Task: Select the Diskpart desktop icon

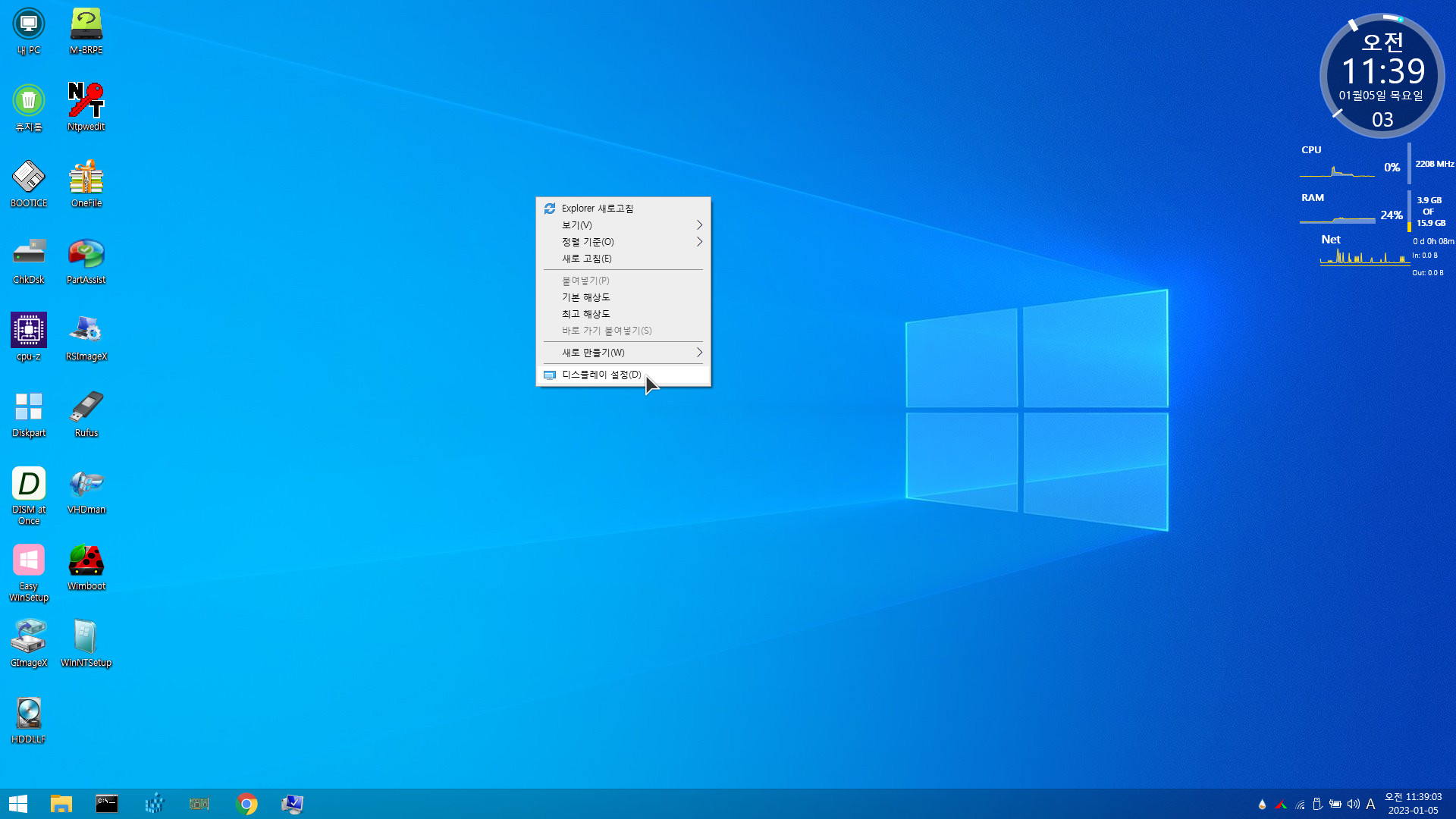Action: point(29,414)
